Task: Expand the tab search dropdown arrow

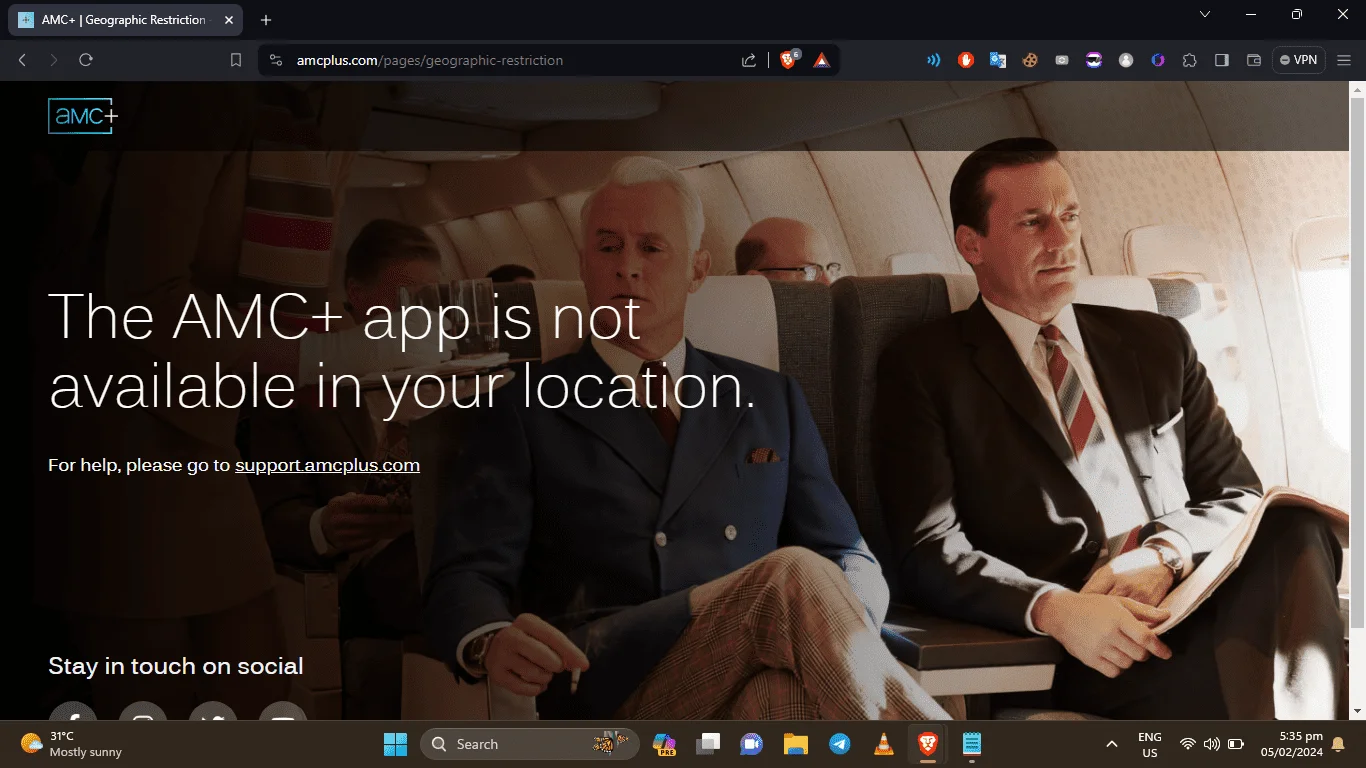Action: pos(1205,14)
